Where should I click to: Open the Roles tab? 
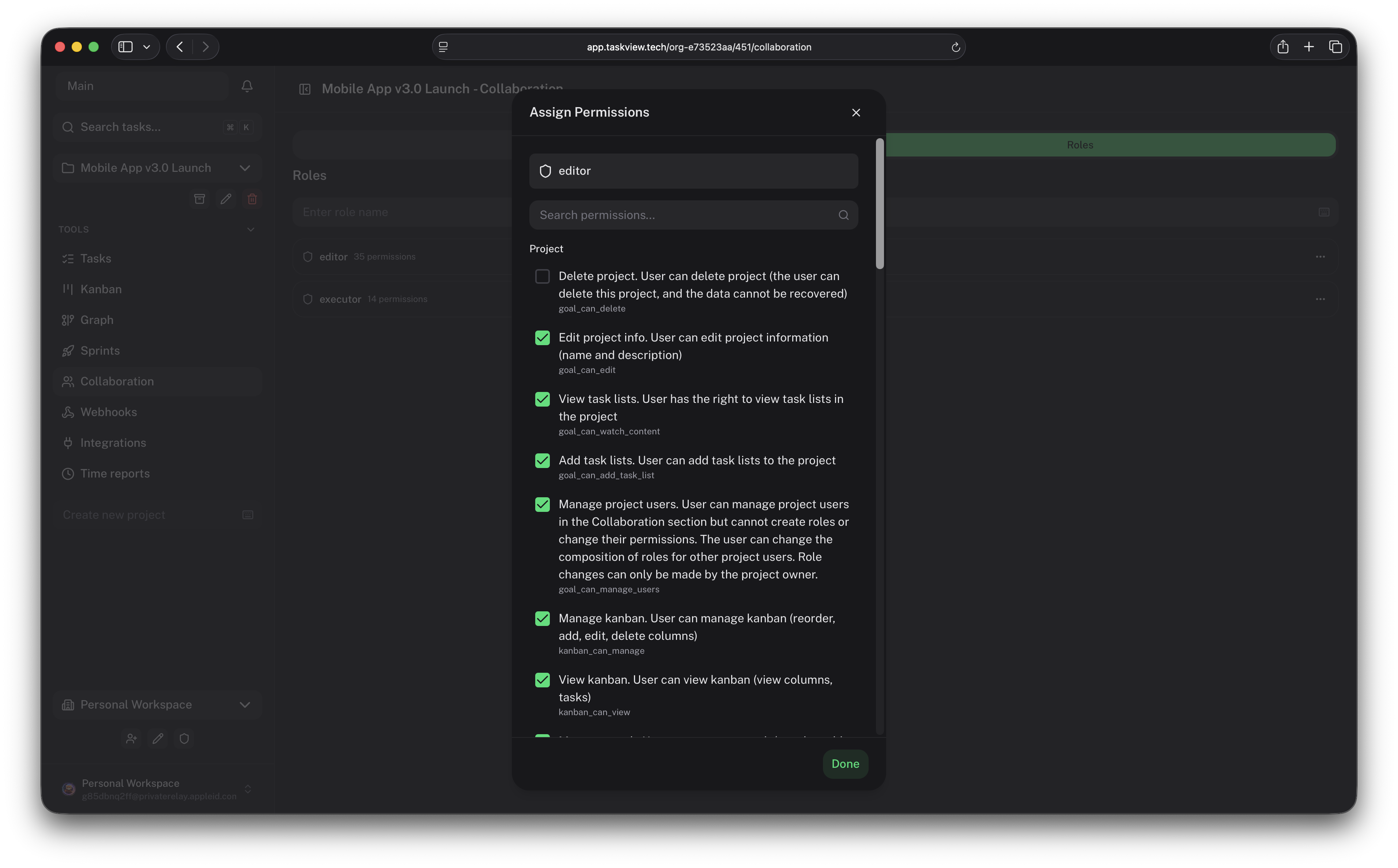point(1080,145)
